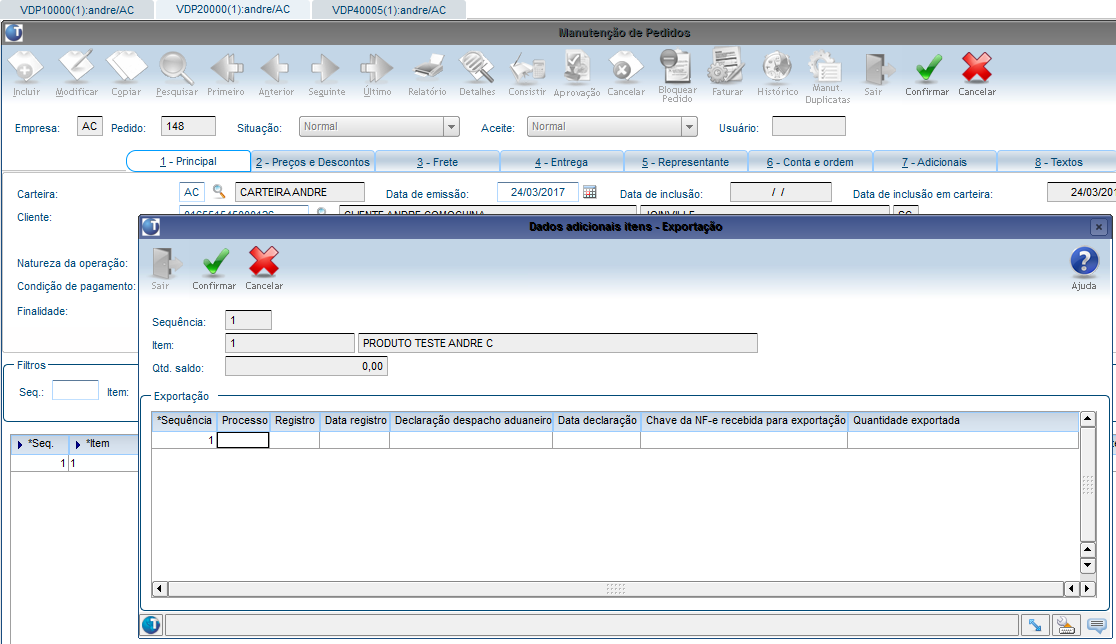Click the chat bubble status bar icon
The height and width of the screenshot is (644, 1116).
(1097, 625)
